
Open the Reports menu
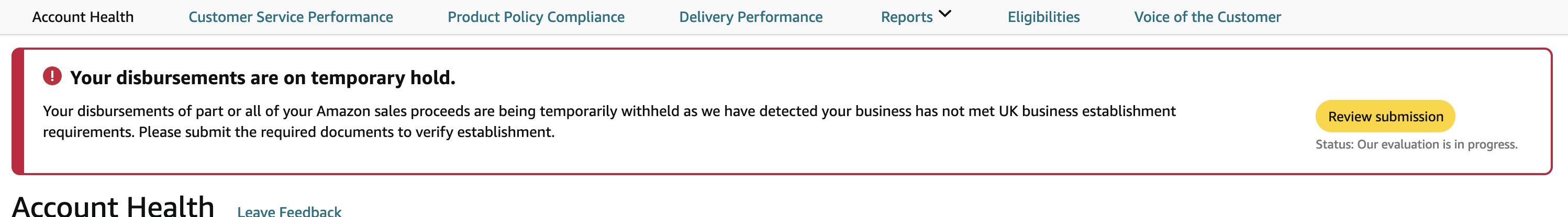pos(916,17)
